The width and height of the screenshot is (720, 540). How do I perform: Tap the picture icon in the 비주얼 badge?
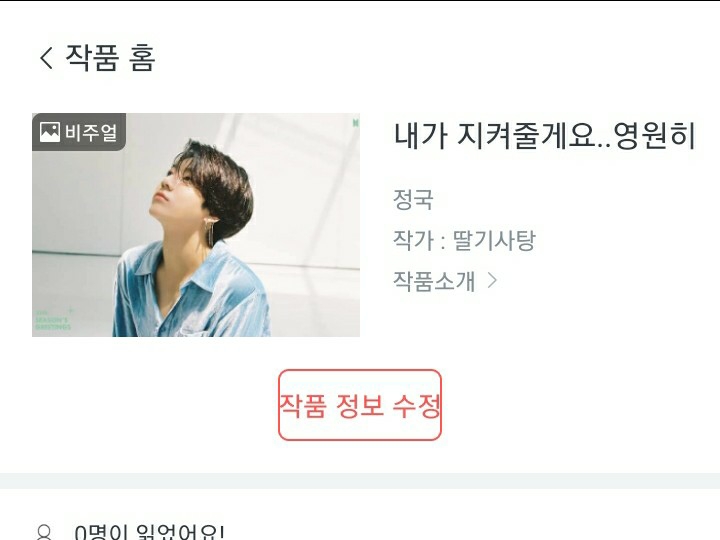[x=50, y=132]
